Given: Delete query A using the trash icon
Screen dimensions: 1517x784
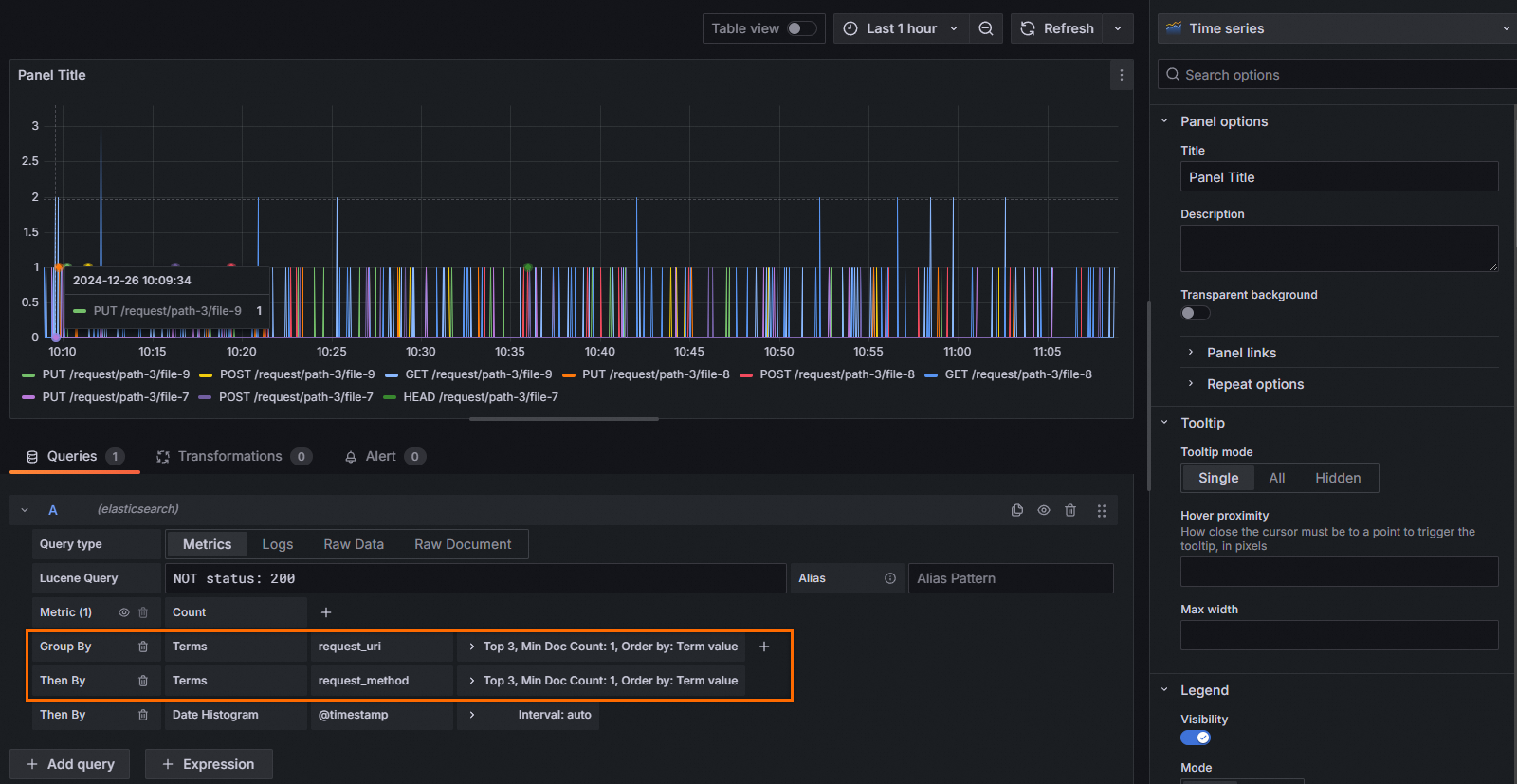Looking at the screenshot, I should tap(1070, 510).
